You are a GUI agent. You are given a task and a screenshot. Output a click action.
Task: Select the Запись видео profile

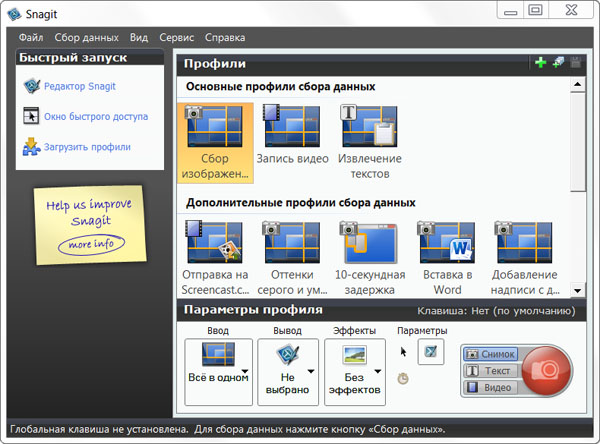tap(292, 135)
